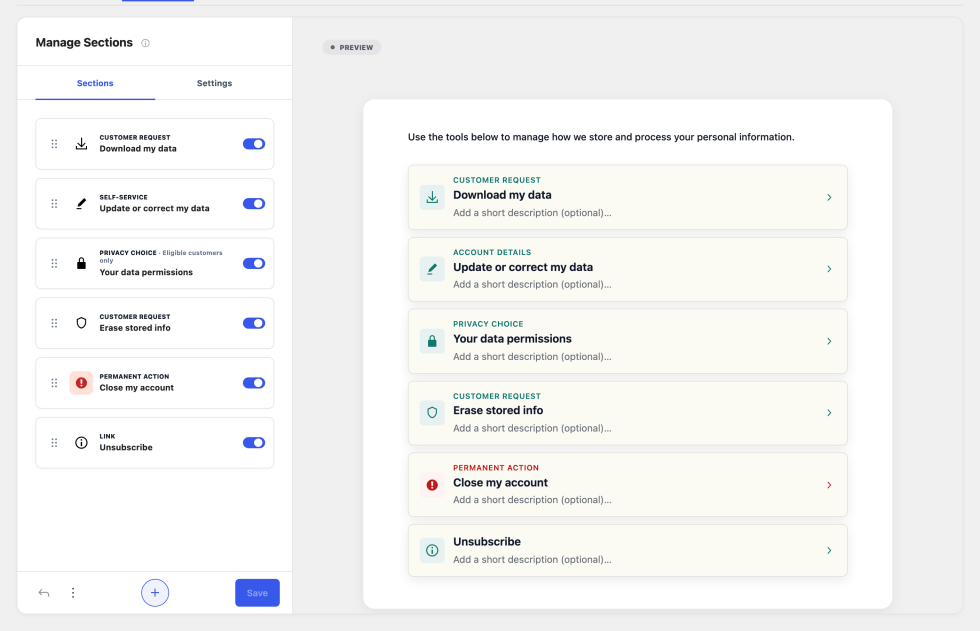
Task: Grab the drag handle for Erase stored info
Action: pos(54,323)
